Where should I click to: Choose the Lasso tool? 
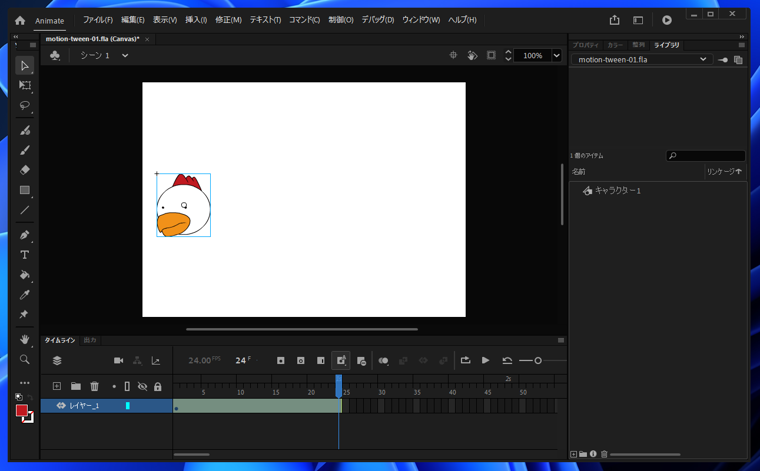pos(25,106)
